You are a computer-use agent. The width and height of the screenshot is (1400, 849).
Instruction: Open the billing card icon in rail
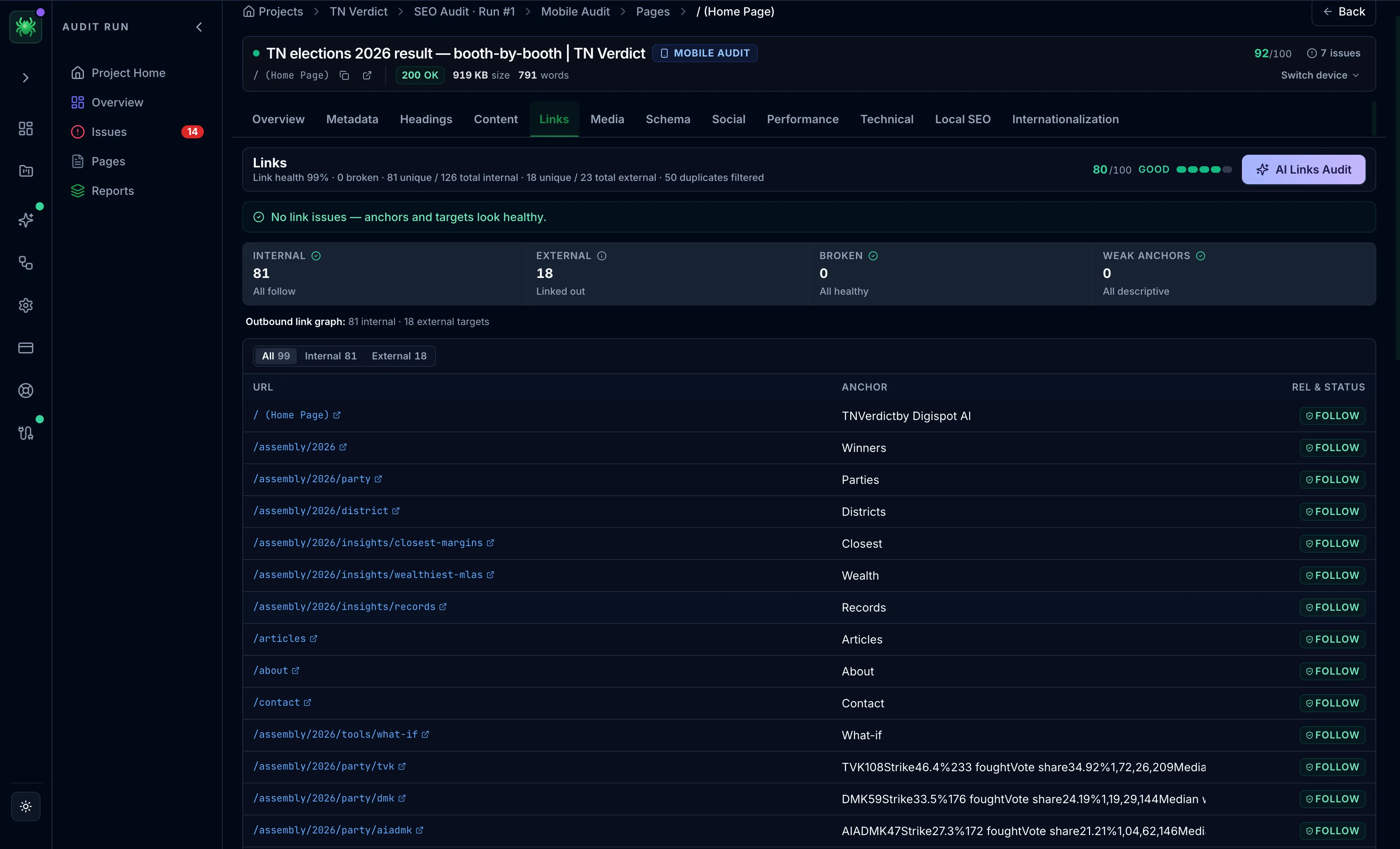(x=25, y=348)
